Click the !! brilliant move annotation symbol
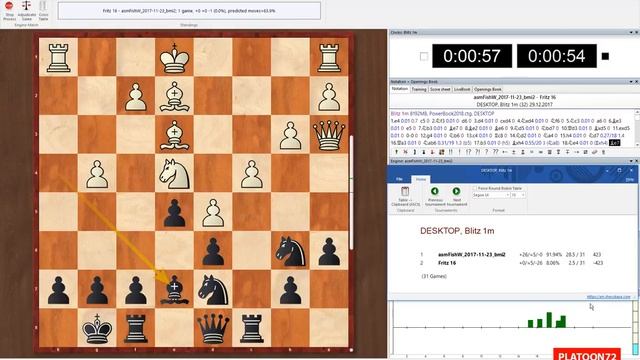The height and width of the screenshot is (360, 640). [451, 152]
